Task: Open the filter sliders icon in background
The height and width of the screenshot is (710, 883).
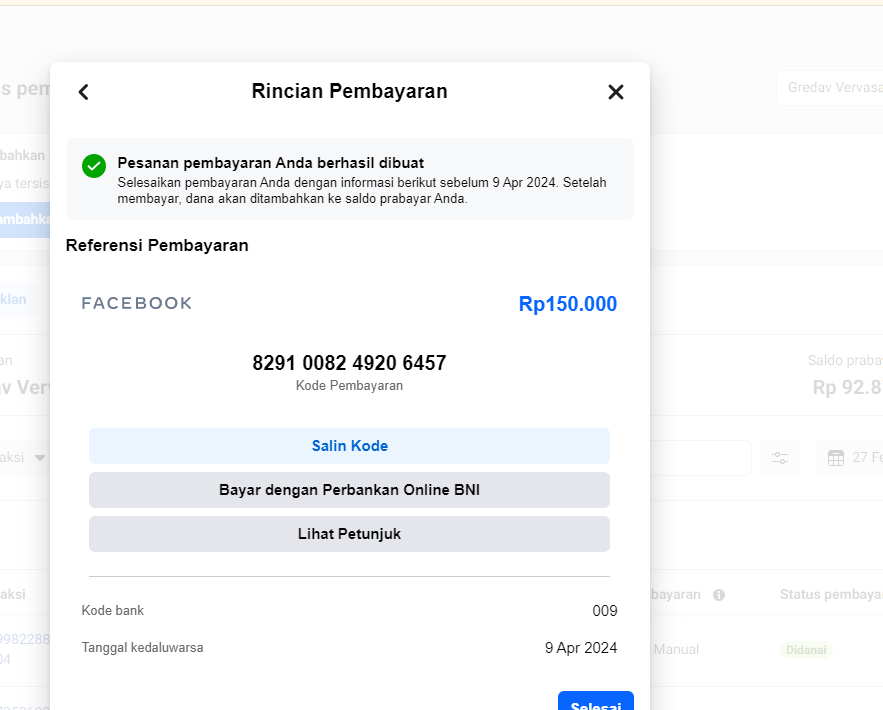Action: 780,458
